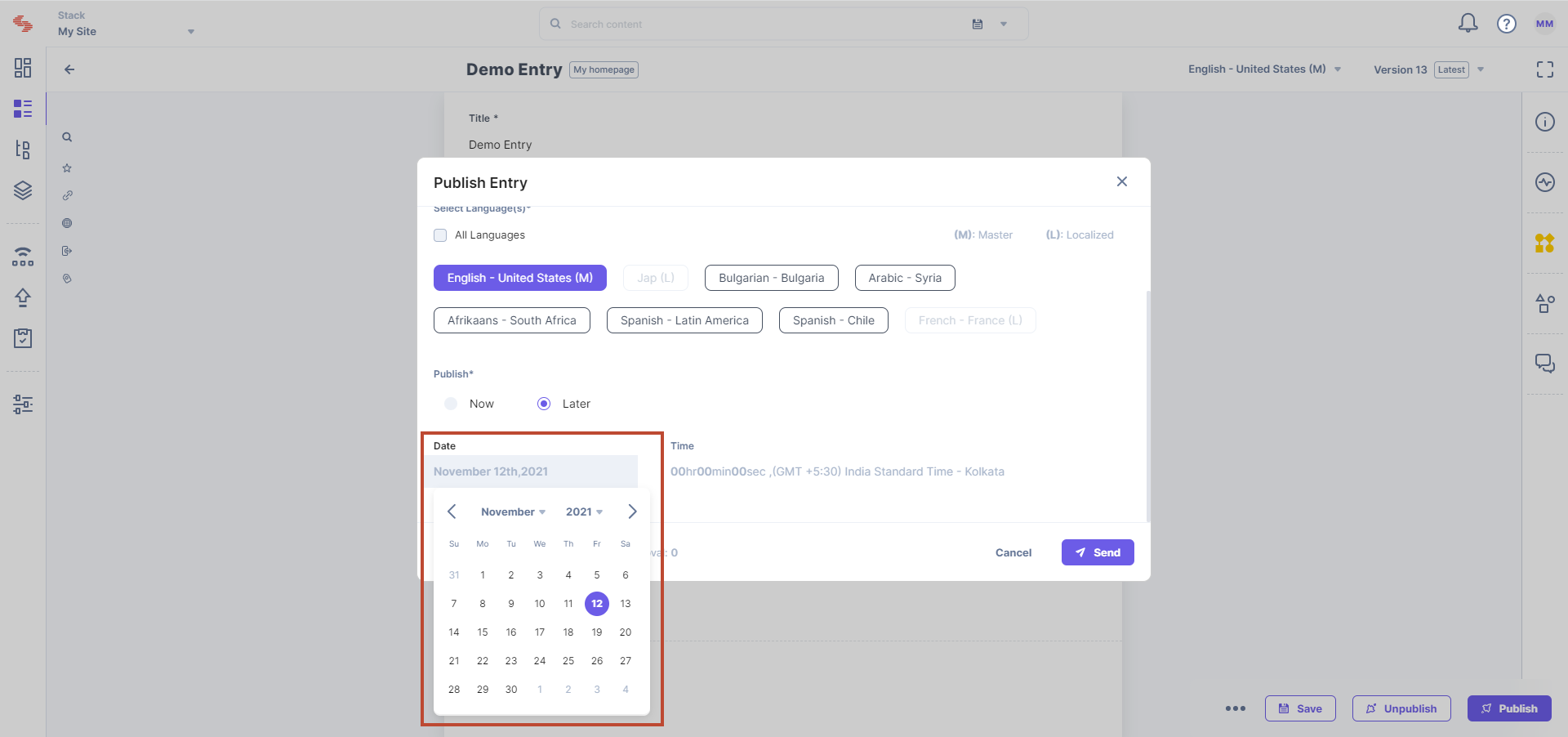Select the Later publish radio option
Screen dimensions: 1568x737
click(x=544, y=404)
